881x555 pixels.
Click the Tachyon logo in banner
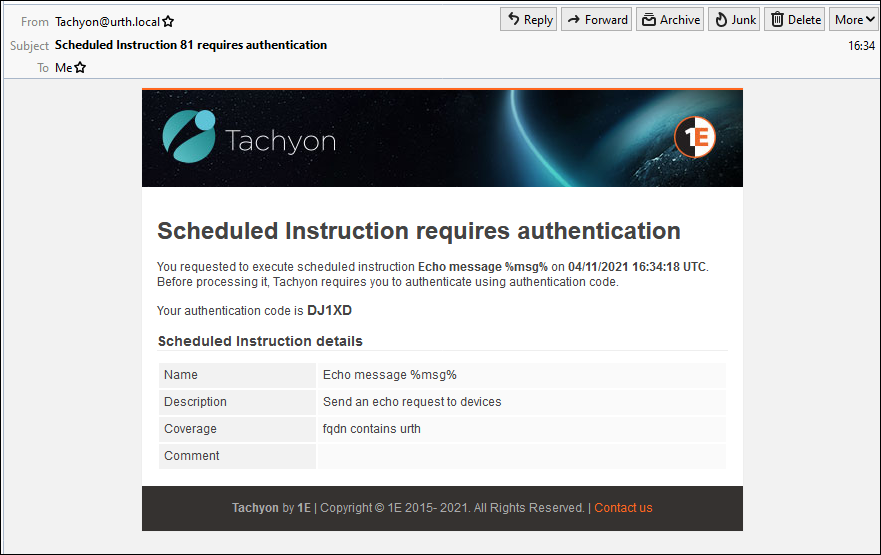tap(249, 137)
